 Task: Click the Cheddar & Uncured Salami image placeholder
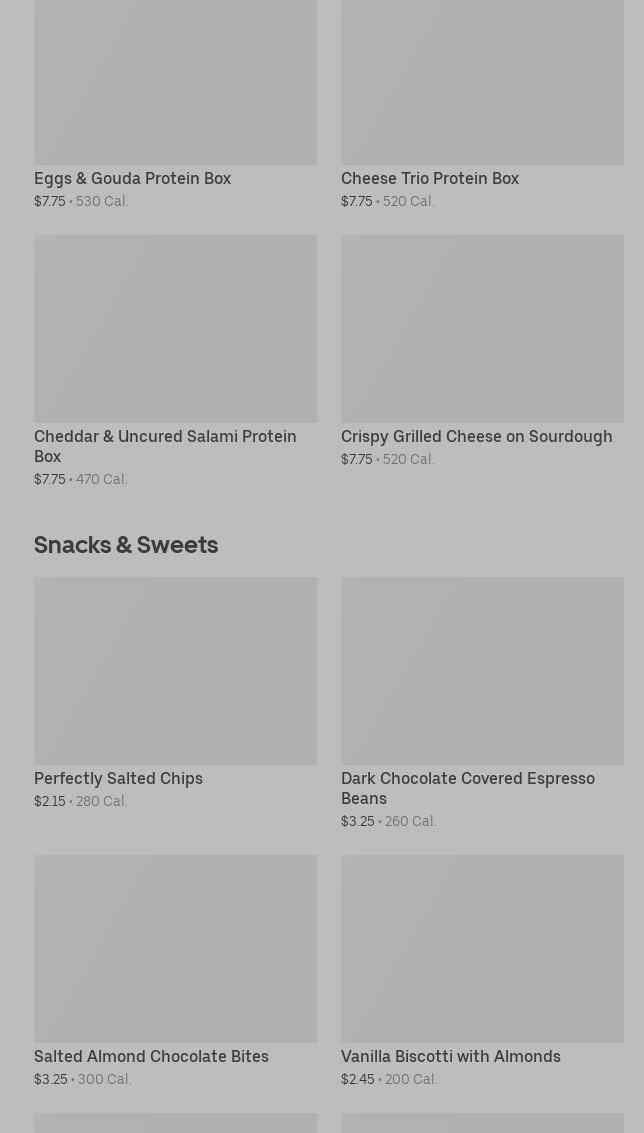(x=175, y=328)
